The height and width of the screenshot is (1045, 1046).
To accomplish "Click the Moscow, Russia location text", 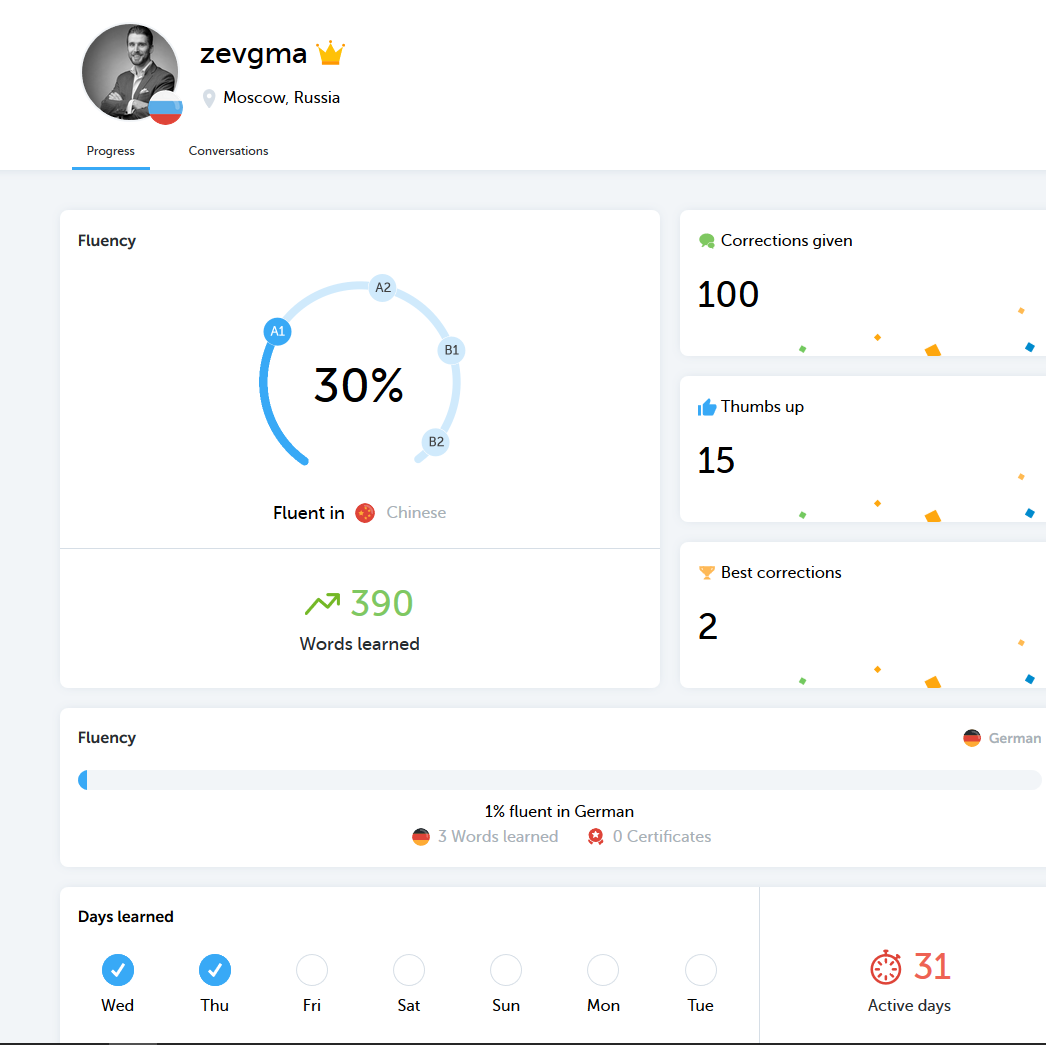I will (282, 98).
